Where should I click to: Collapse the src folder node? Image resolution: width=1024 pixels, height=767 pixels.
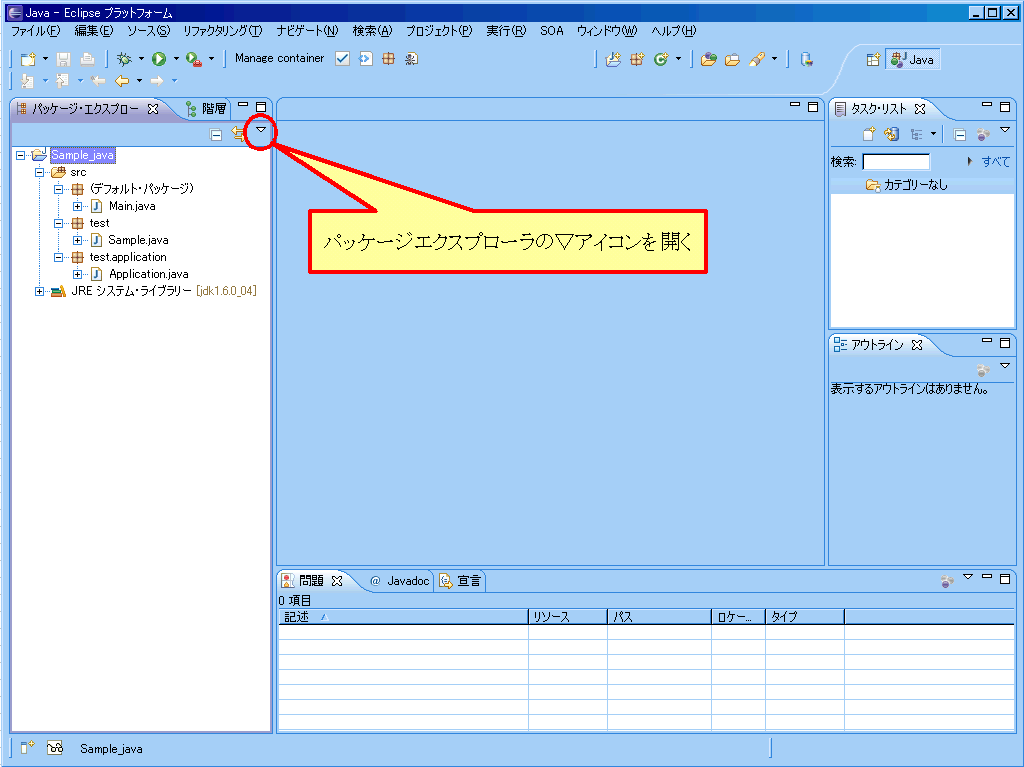[39, 172]
